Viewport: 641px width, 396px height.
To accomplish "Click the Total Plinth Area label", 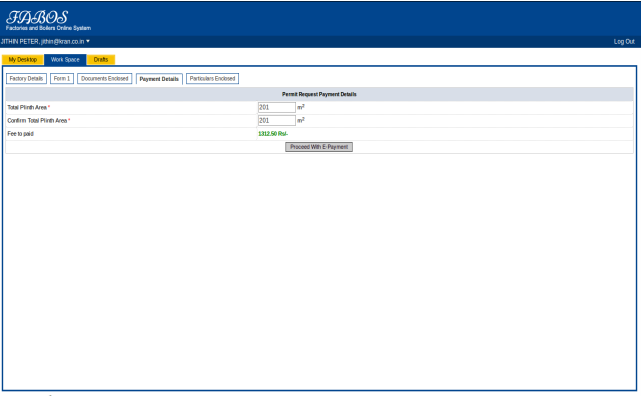I will pyautogui.click(x=27, y=107).
